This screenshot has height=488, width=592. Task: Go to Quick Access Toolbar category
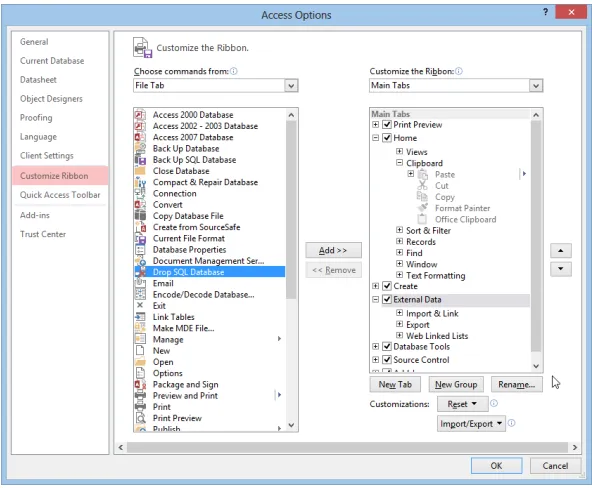[60, 195]
